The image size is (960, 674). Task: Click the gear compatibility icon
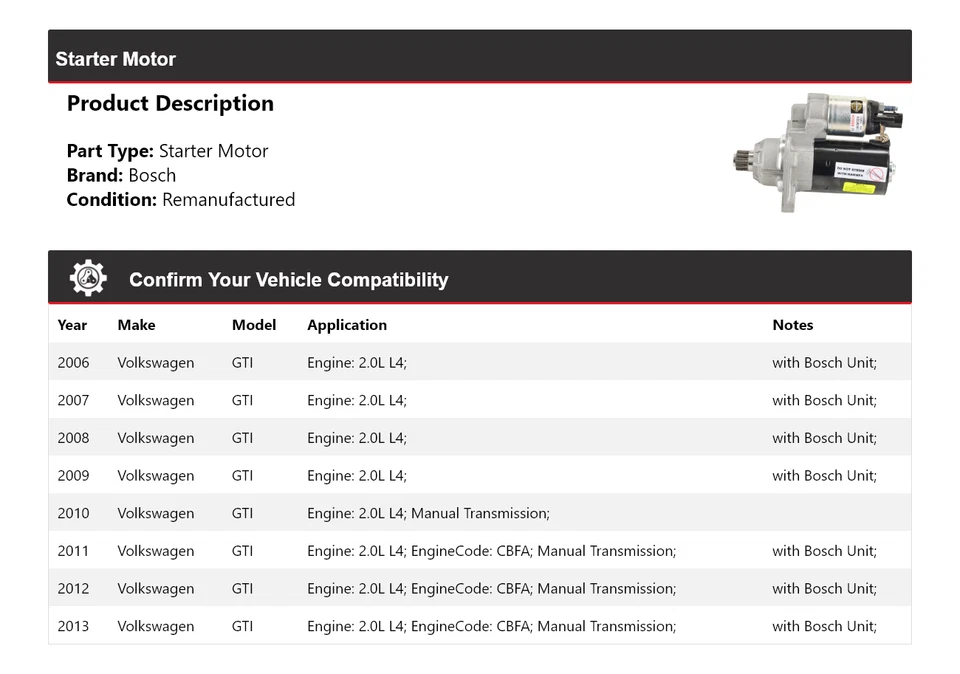click(88, 277)
